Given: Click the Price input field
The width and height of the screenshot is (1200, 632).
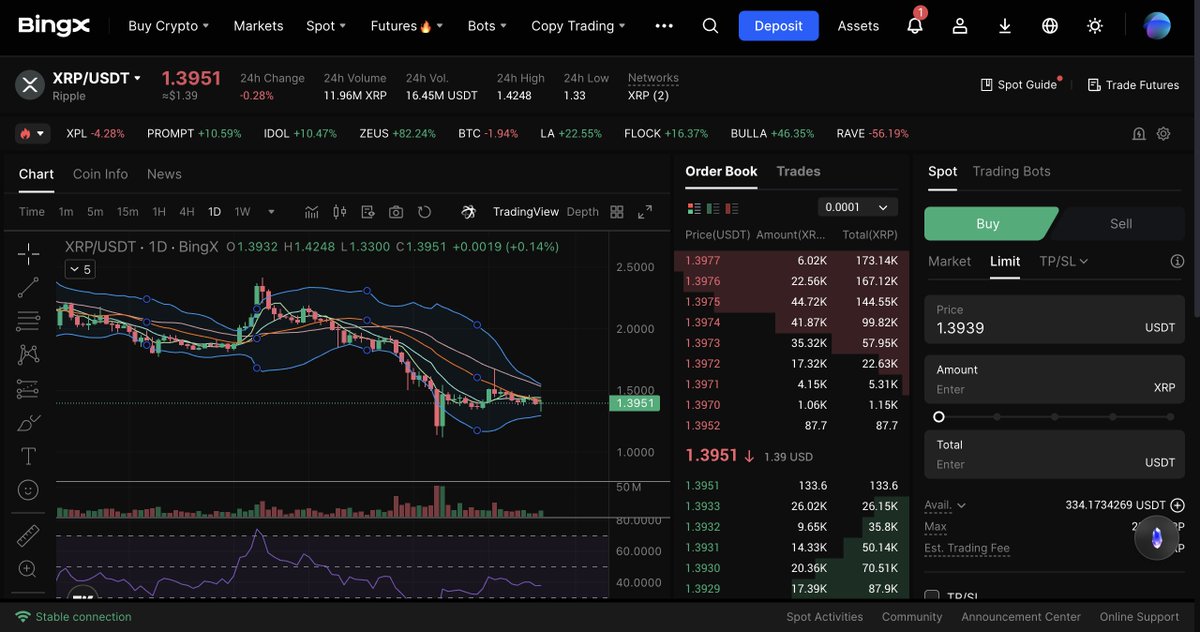Looking at the screenshot, I should point(1054,320).
